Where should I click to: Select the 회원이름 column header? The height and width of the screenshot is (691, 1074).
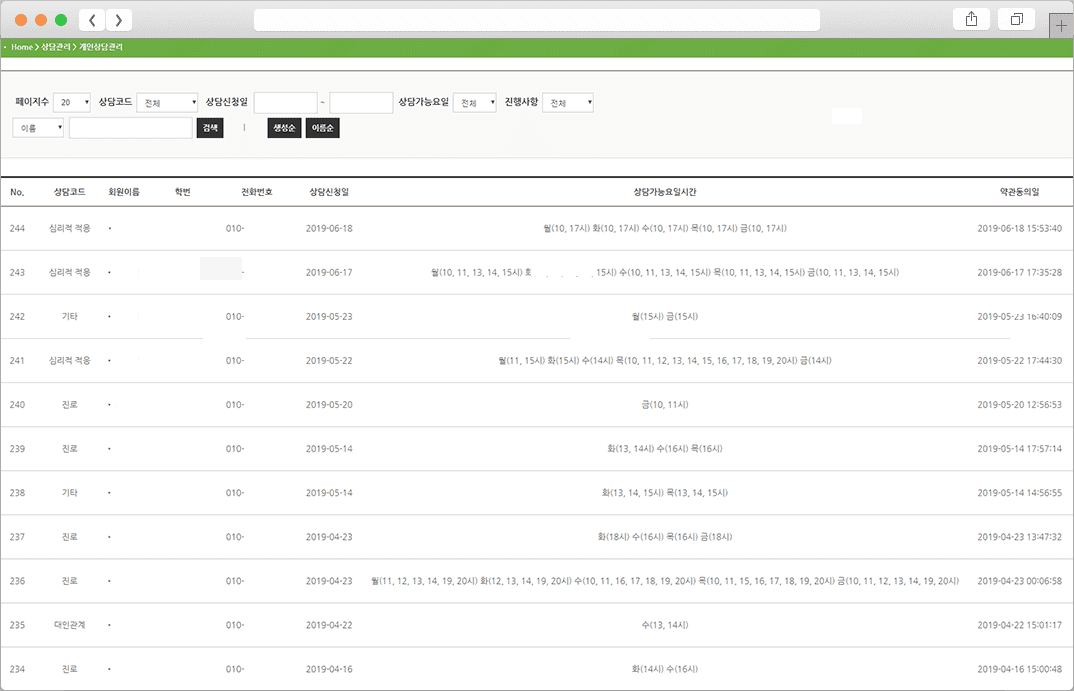point(124,192)
